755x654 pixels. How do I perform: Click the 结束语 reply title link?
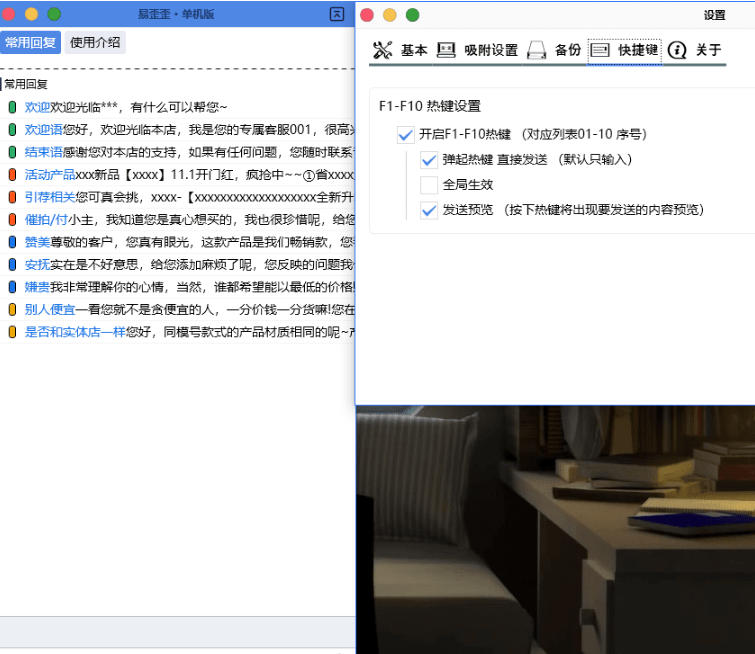click(x=43, y=152)
